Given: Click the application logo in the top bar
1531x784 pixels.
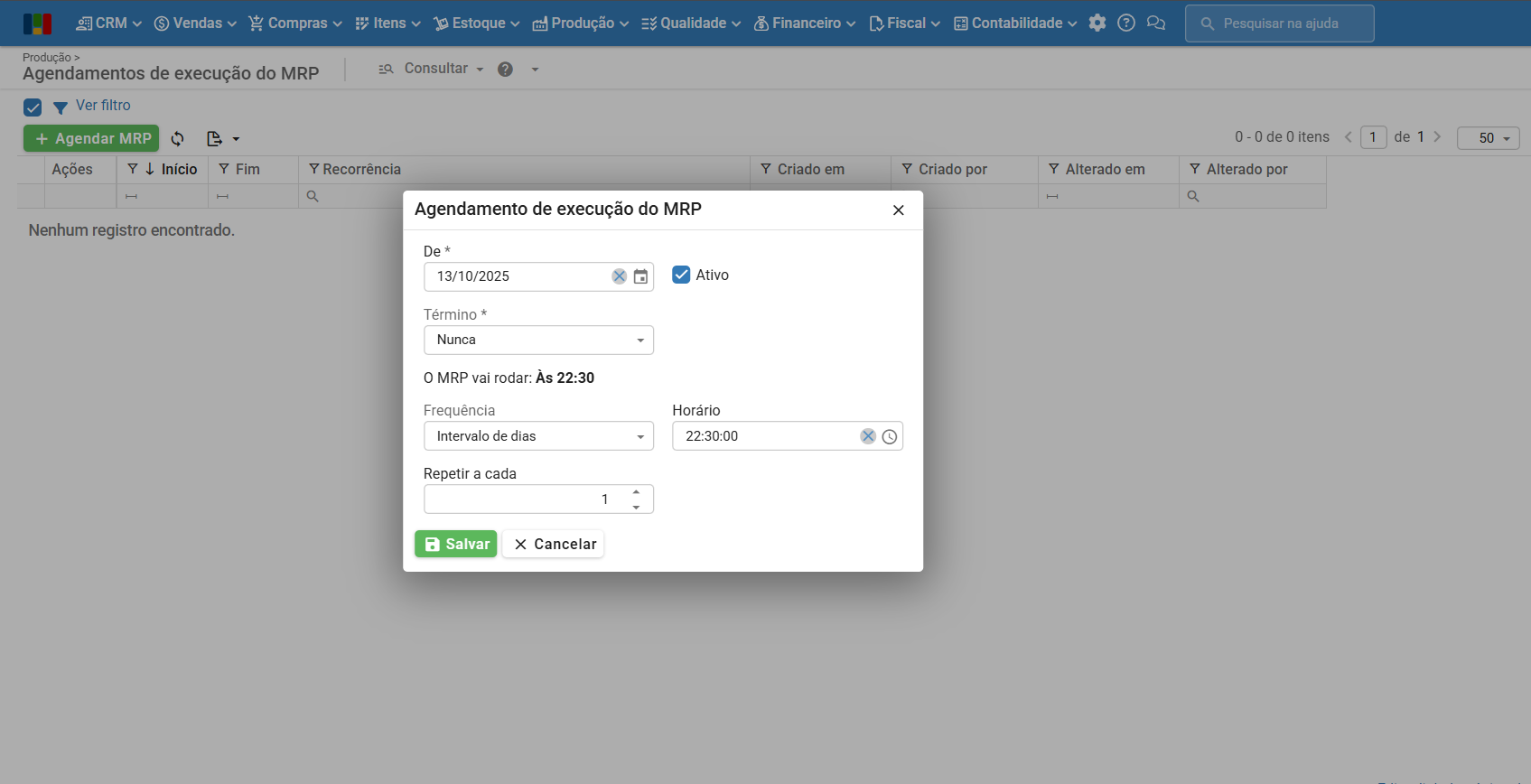Looking at the screenshot, I should pyautogui.click(x=37, y=23).
